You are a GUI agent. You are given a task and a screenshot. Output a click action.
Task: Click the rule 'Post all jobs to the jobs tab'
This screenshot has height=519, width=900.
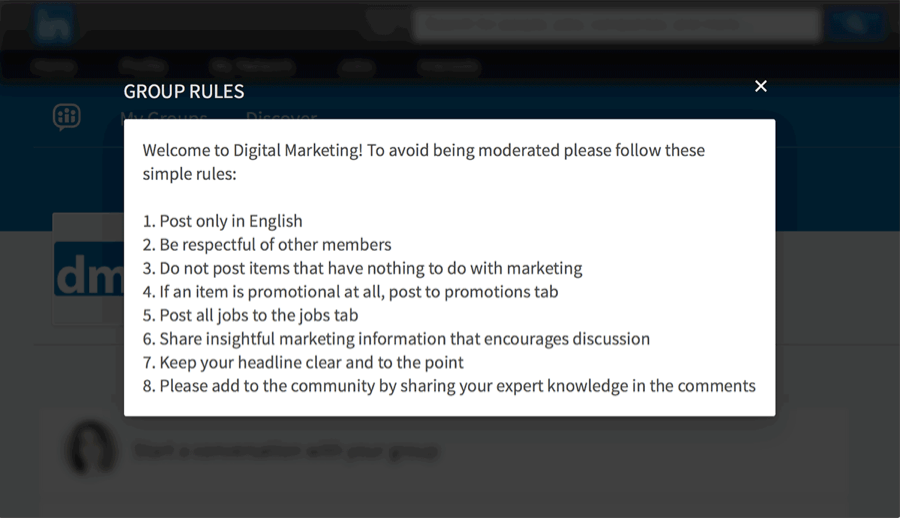pos(250,315)
